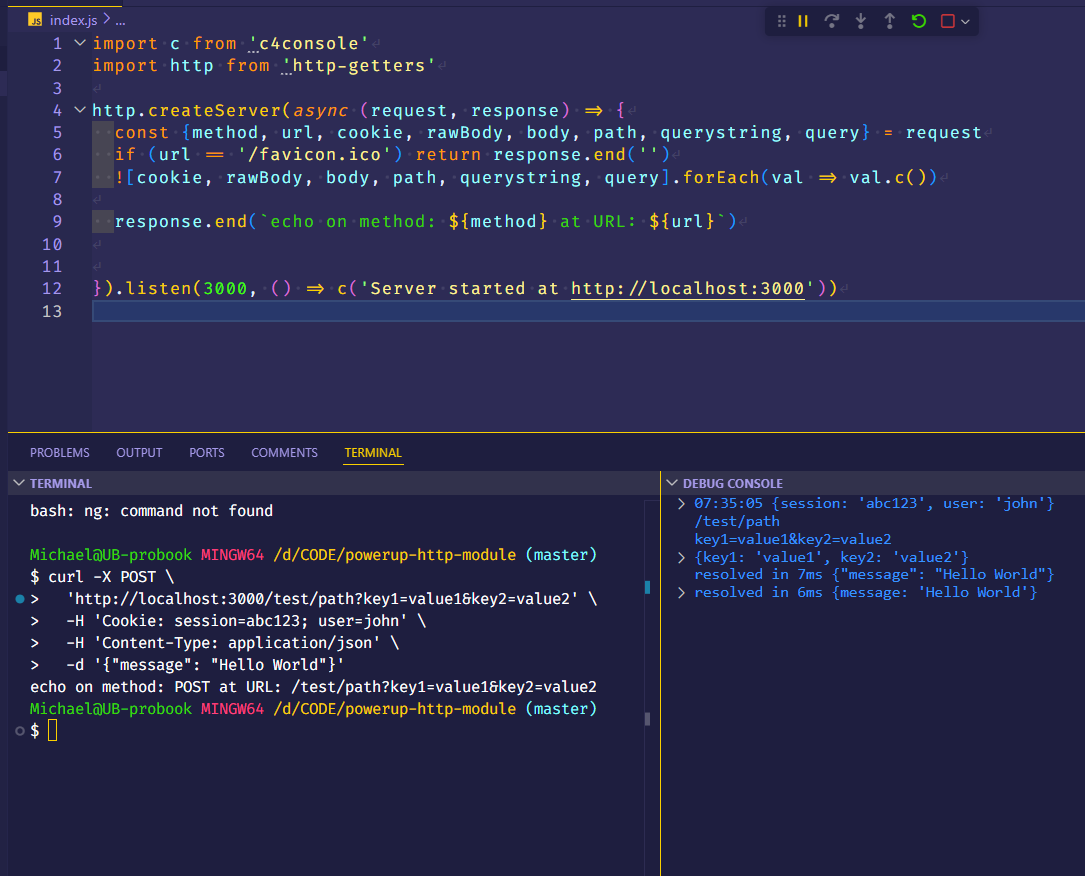Grab the debug toolbar drag handle
This screenshot has width=1085, height=876.
click(x=781, y=21)
